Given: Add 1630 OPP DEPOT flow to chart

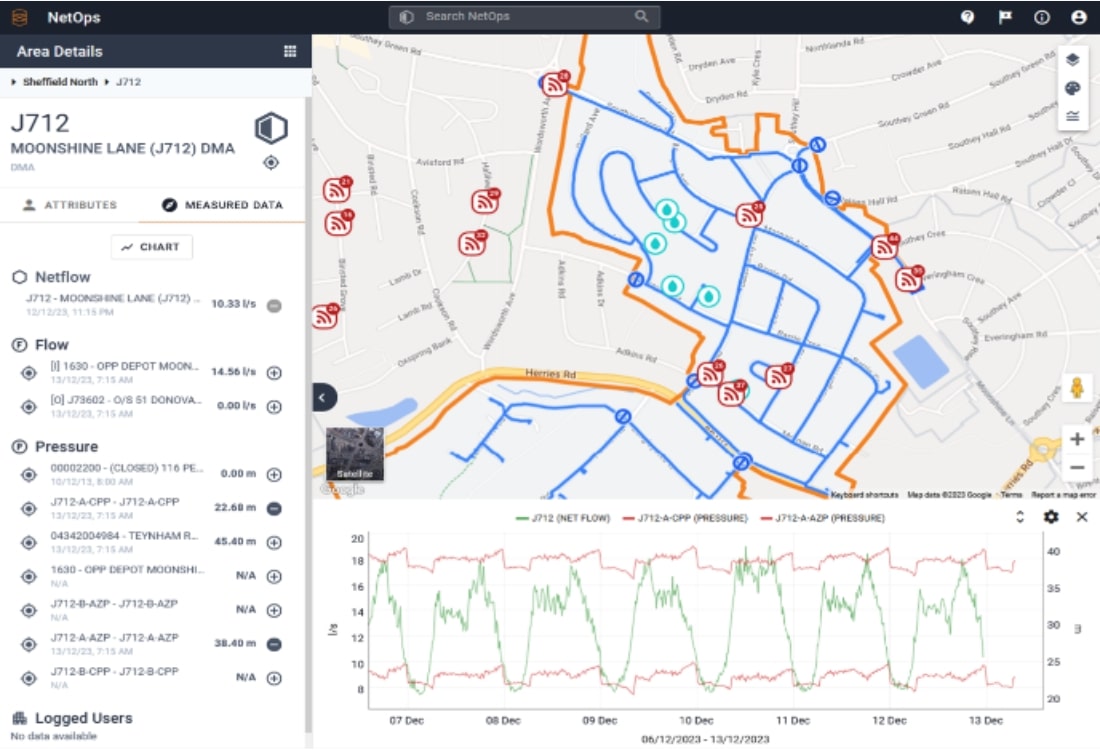Looking at the screenshot, I should coord(274,373).
